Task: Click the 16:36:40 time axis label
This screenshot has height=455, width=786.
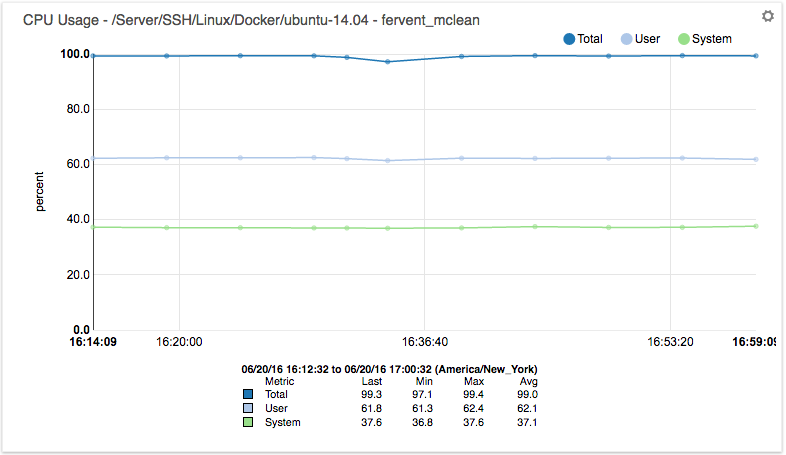Action: click(x=425, y=342)
